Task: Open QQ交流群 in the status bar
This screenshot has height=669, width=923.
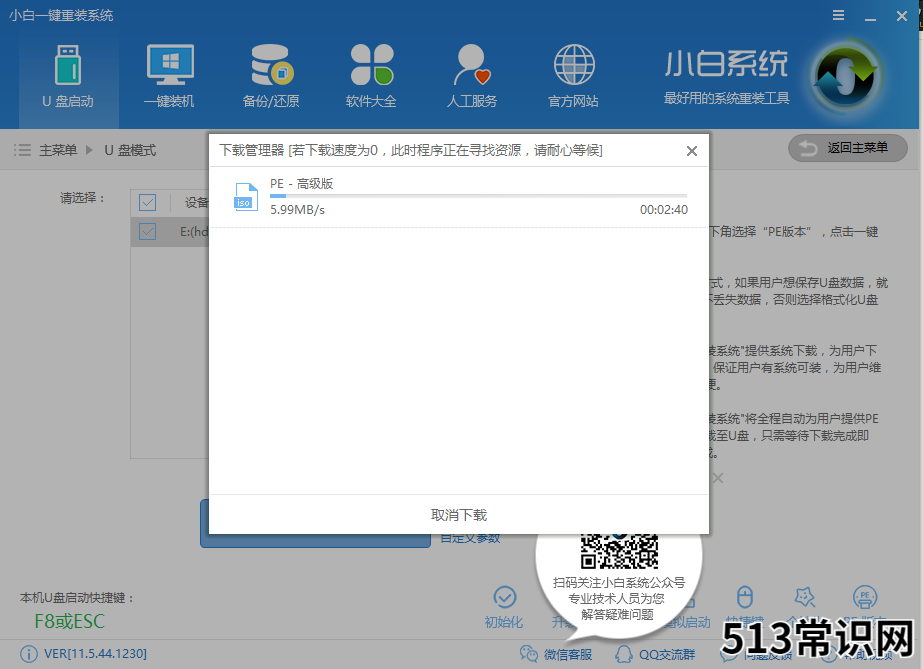Action: tap(655, 654)
